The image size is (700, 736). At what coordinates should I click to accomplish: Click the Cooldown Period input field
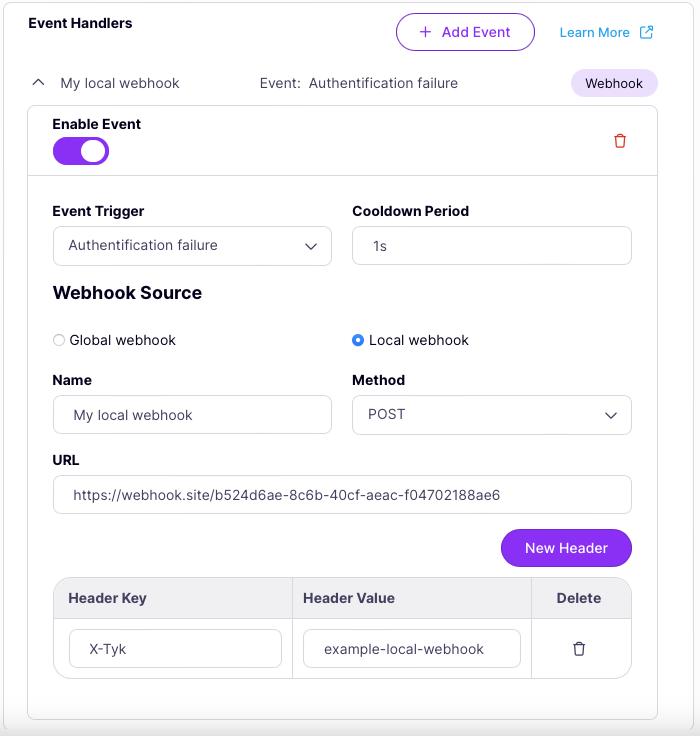pyautogui.click(x=492, y=246)
